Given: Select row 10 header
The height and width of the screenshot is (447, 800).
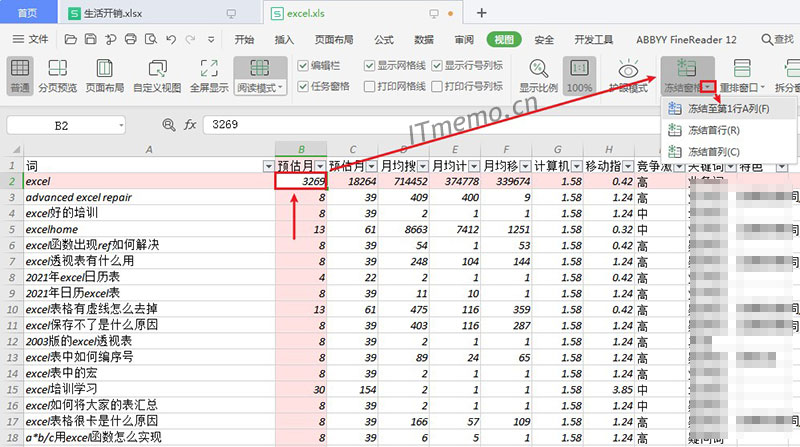Looking at the screenshot, I should click(12, 309).
